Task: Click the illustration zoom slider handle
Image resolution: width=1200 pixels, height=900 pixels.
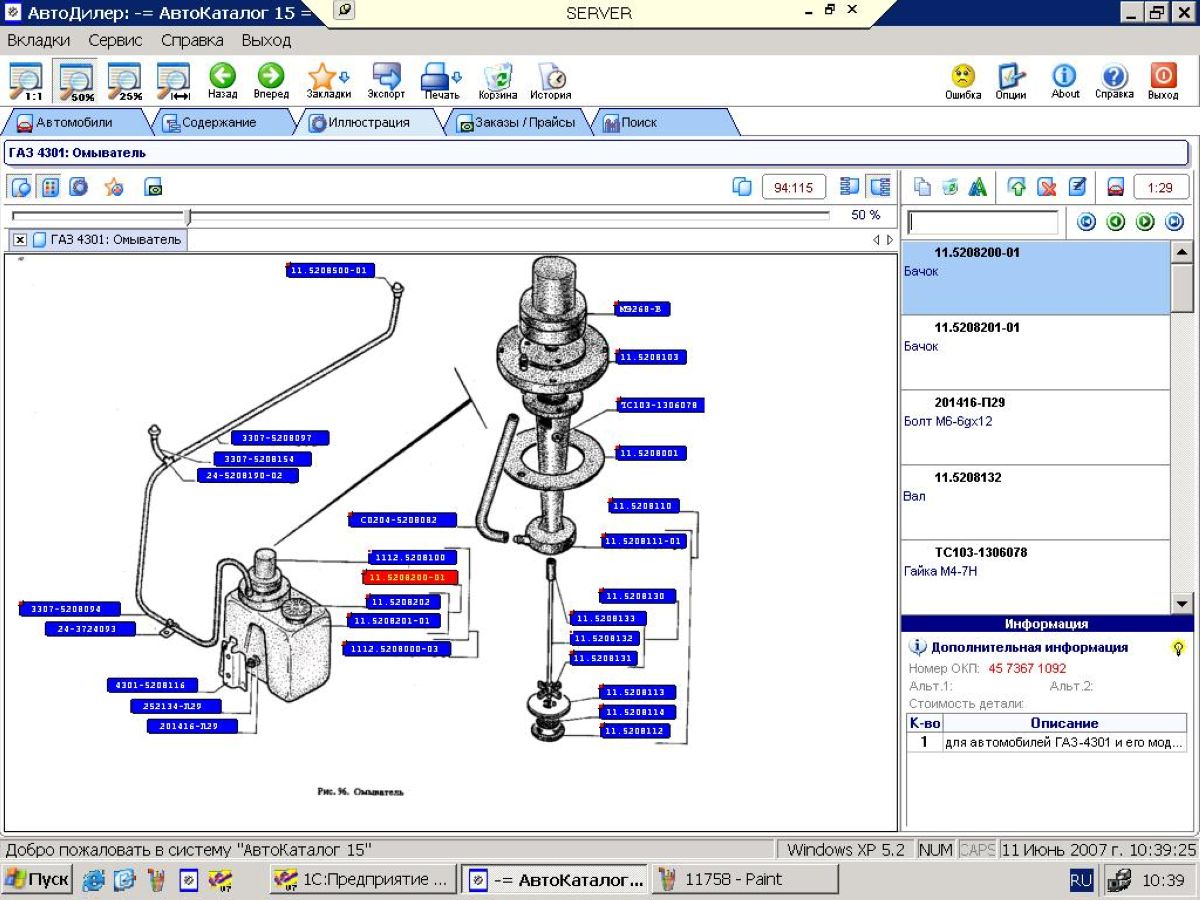Action: (188, 216)
